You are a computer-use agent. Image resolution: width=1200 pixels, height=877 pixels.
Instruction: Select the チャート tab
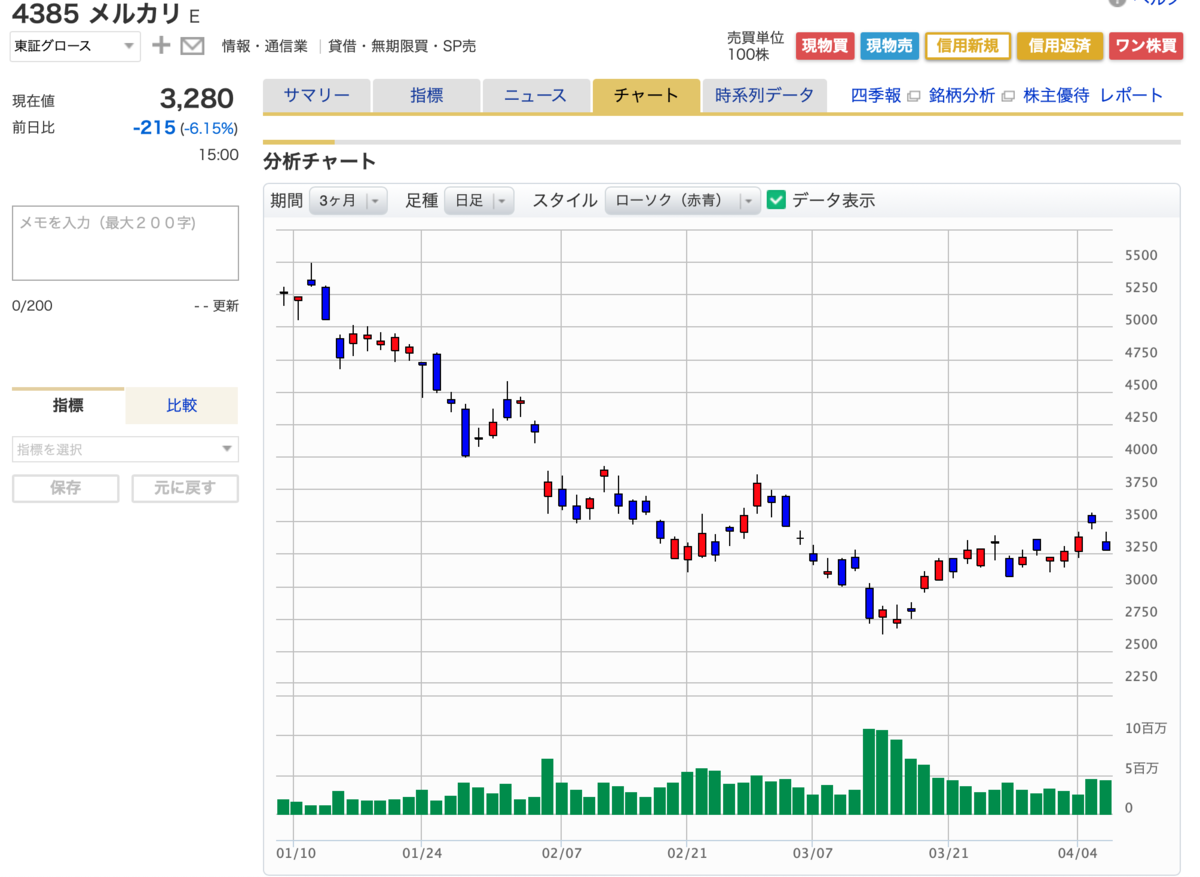point(646,96)
